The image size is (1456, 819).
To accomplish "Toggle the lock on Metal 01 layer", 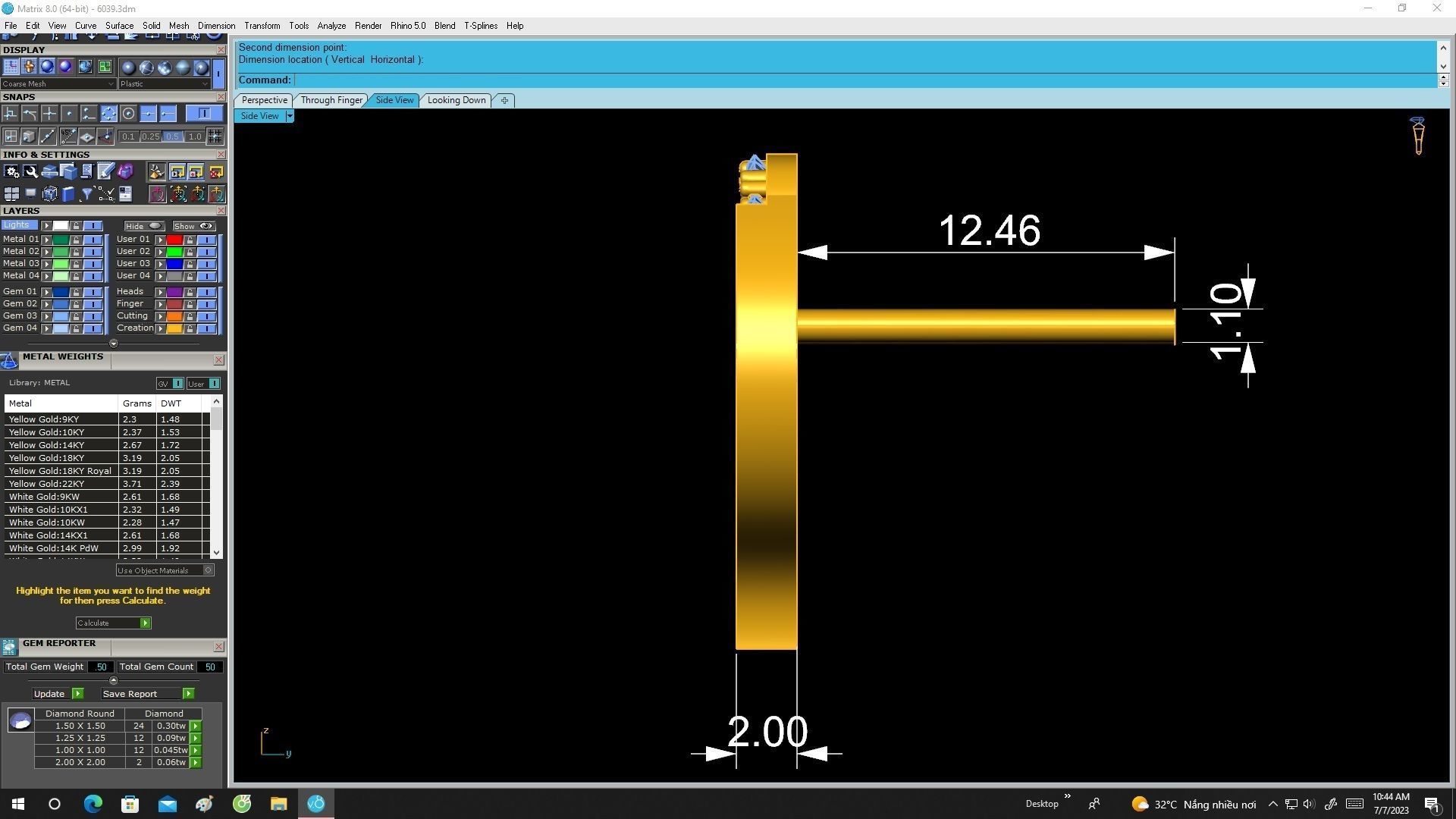I will click(76, 240).
